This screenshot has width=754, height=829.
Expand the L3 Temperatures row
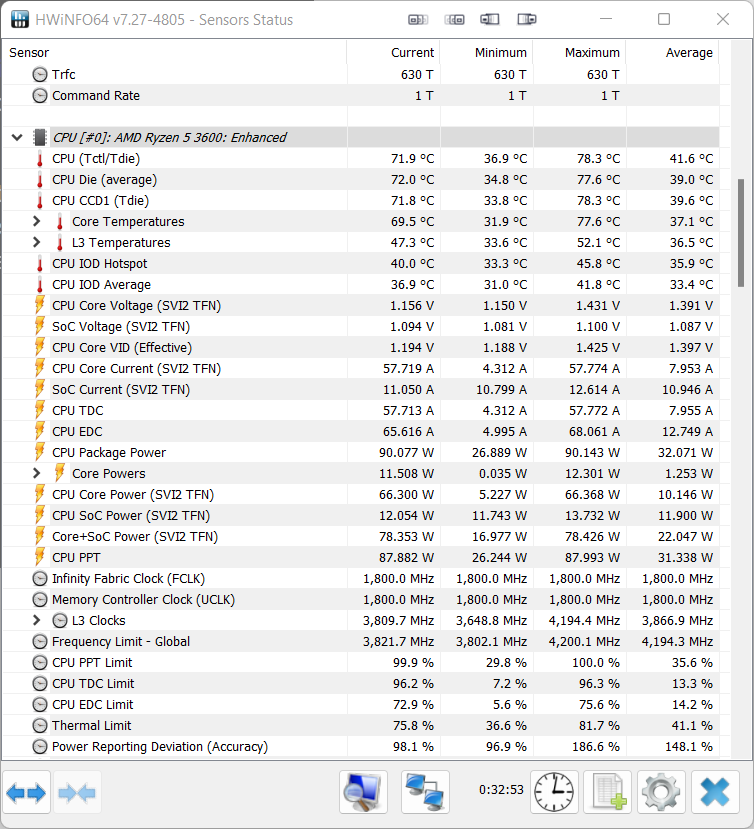click(36, 242)
